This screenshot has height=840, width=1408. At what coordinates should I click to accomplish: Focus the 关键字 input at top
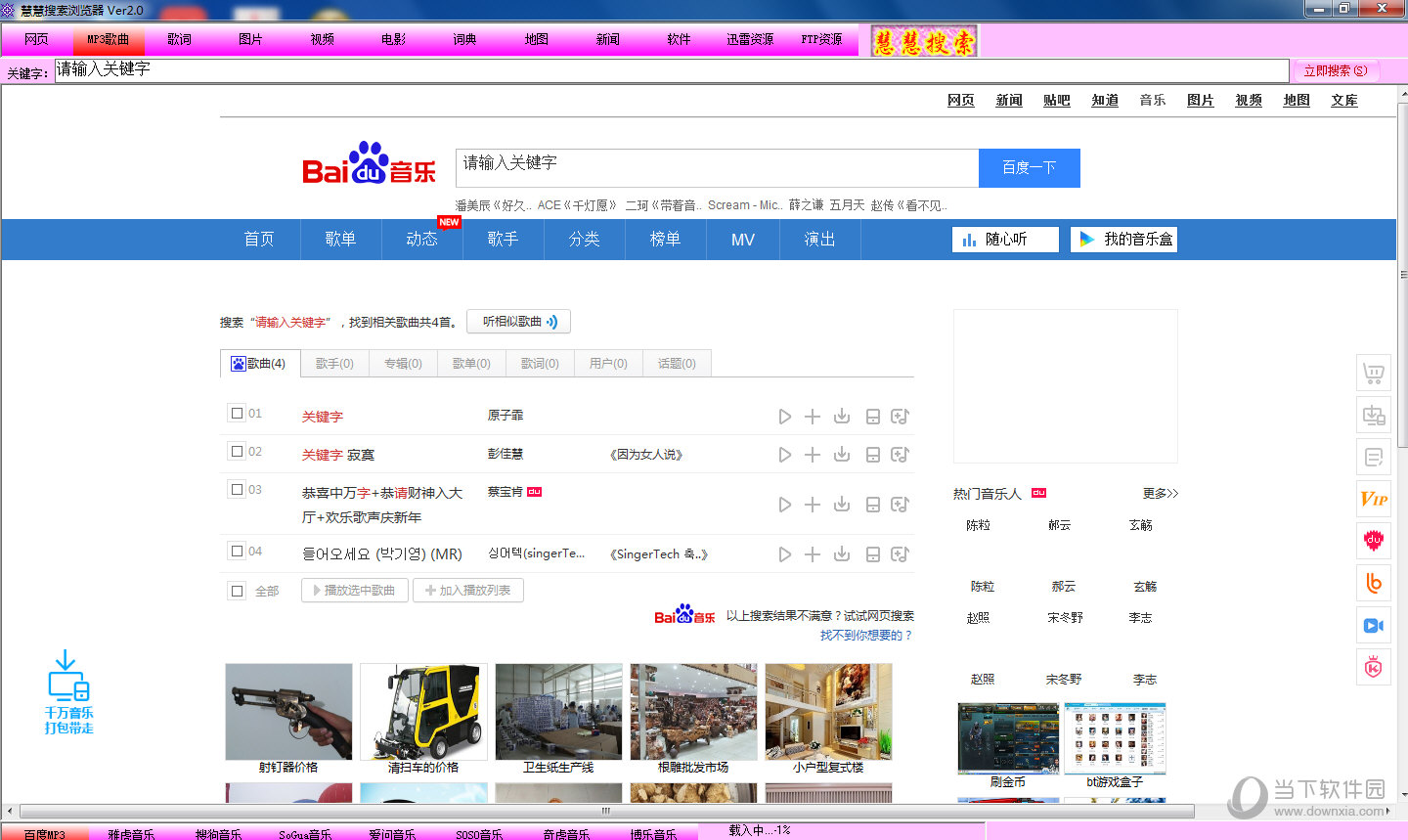[672, 70]
